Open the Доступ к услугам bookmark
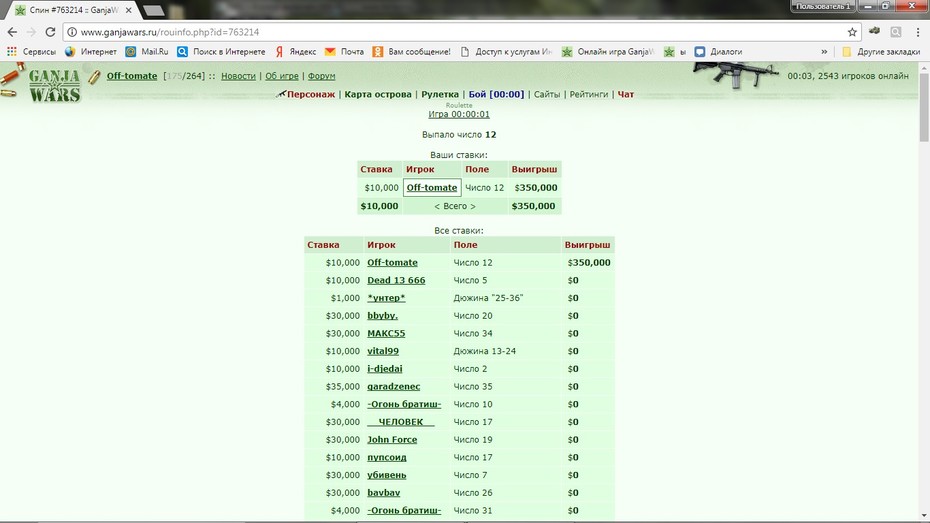This screenshot has height=523, width=930. pyautogui.click(x=507, y=52)
